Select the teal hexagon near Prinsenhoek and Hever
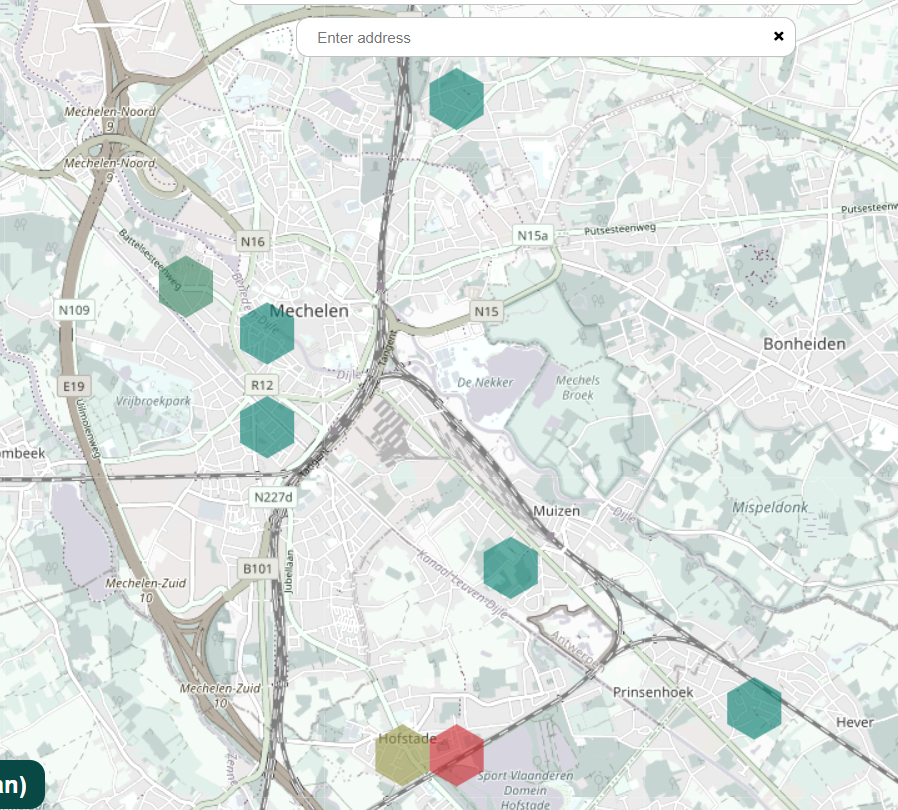This screenshot has width=898, height=810. [754, 708]
